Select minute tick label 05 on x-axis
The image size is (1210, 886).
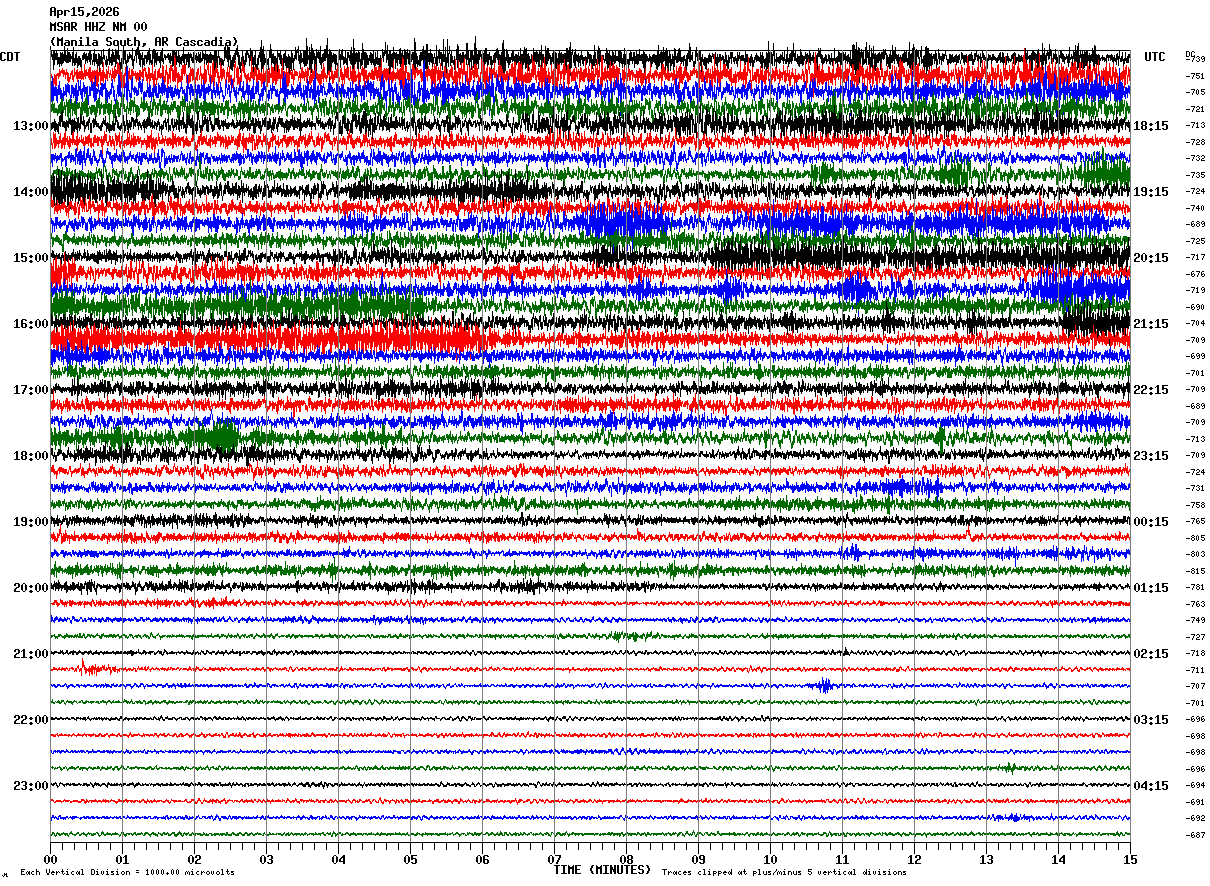[x=410, y=859]
